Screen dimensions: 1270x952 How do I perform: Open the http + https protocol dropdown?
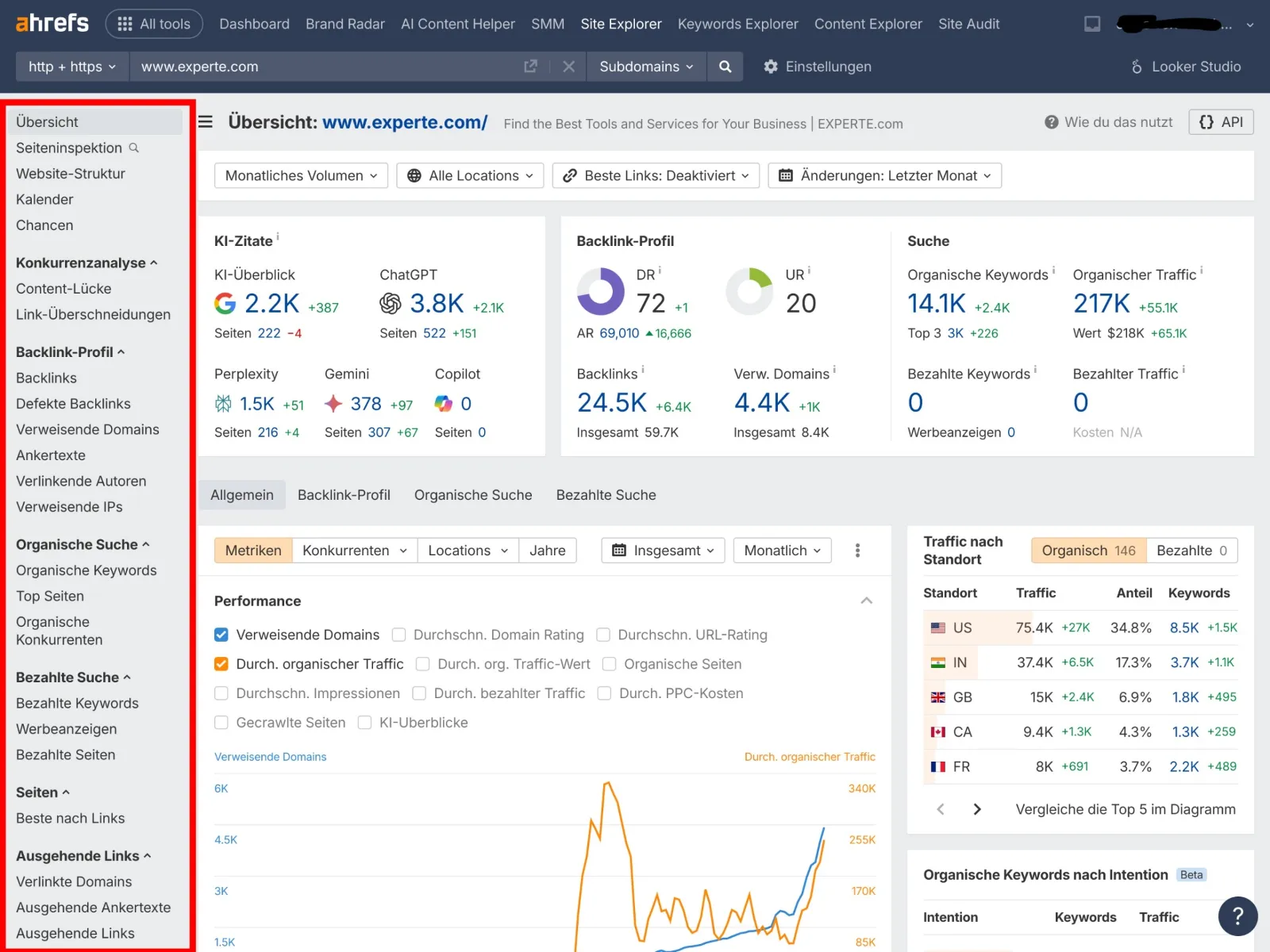pyautogui.click(x=72, y=67)
